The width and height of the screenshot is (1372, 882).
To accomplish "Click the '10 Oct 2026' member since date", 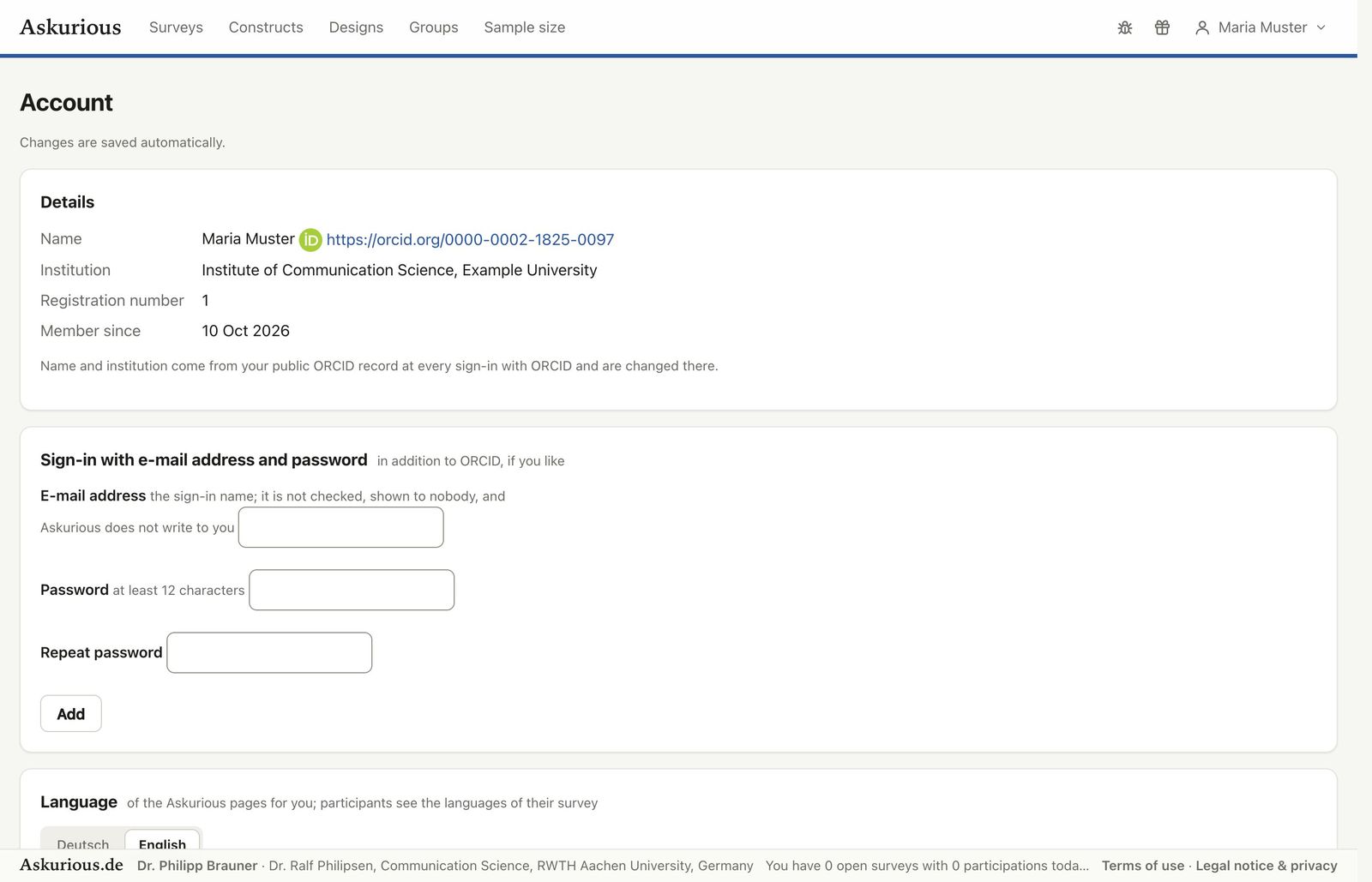I will pyautogui.click(x=246, y=331).
